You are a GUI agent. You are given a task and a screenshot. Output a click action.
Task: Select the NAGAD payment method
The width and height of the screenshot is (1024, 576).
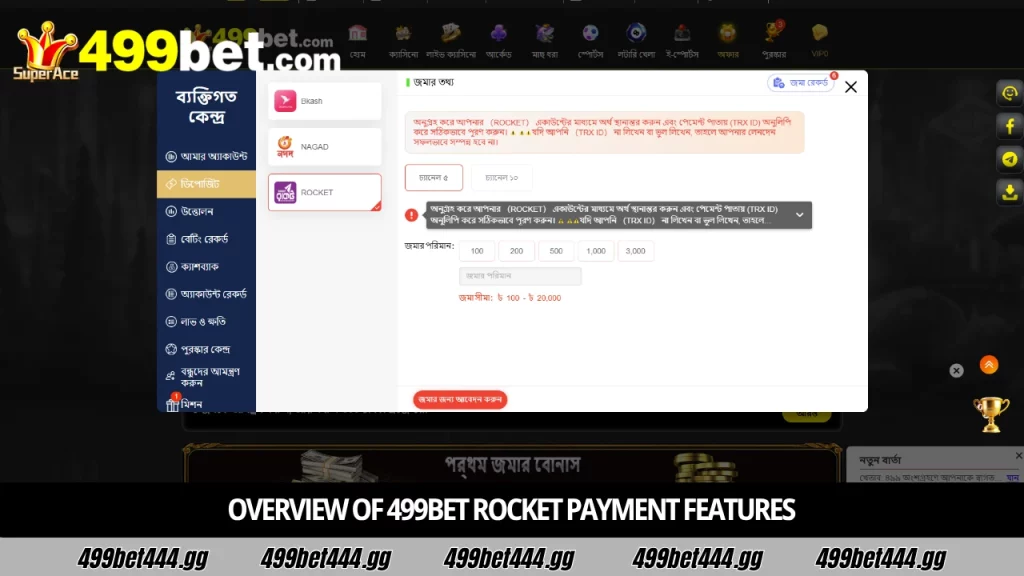(325, 147)
